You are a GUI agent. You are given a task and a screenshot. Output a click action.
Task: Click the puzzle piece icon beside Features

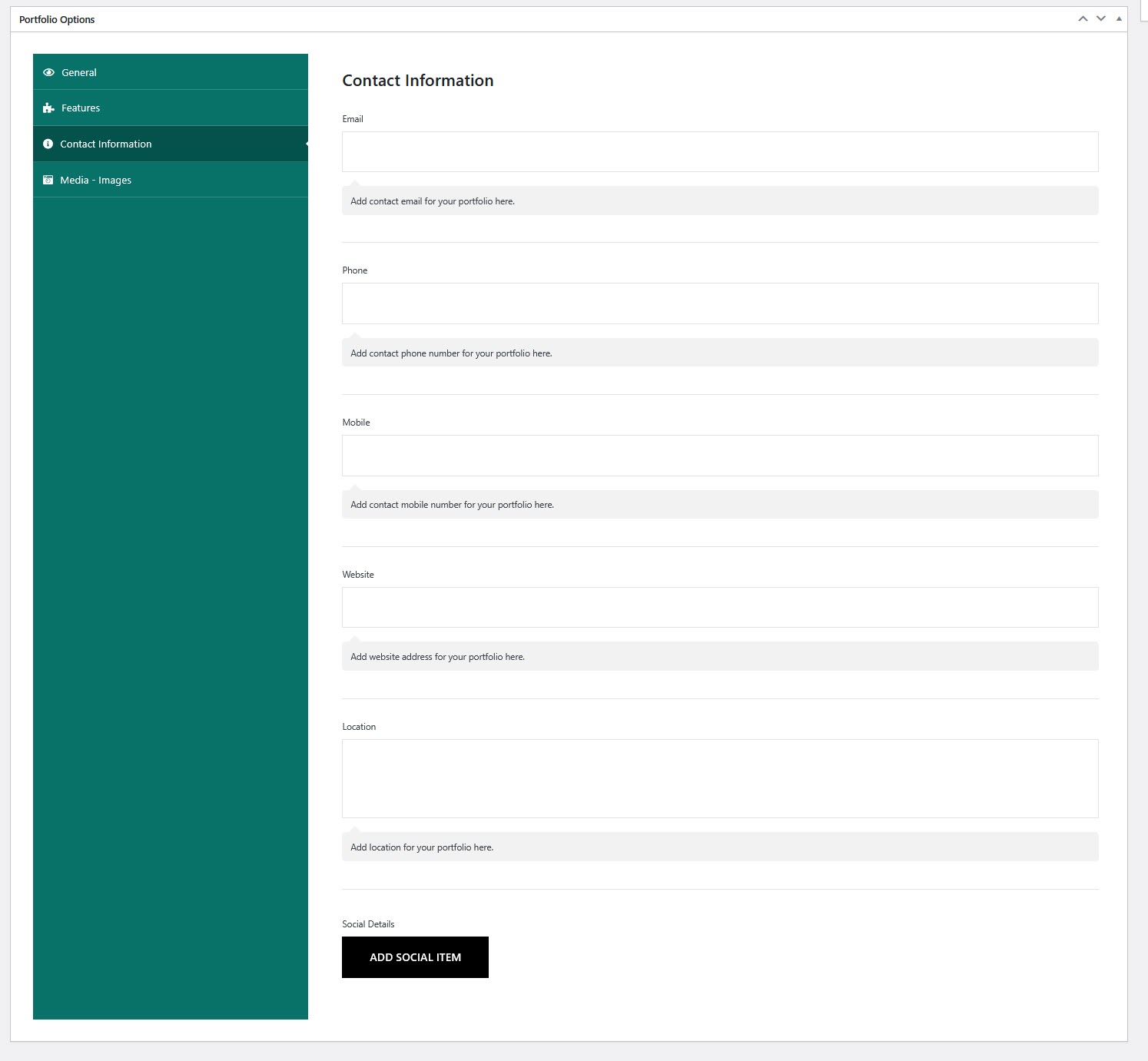coord(48,108)
